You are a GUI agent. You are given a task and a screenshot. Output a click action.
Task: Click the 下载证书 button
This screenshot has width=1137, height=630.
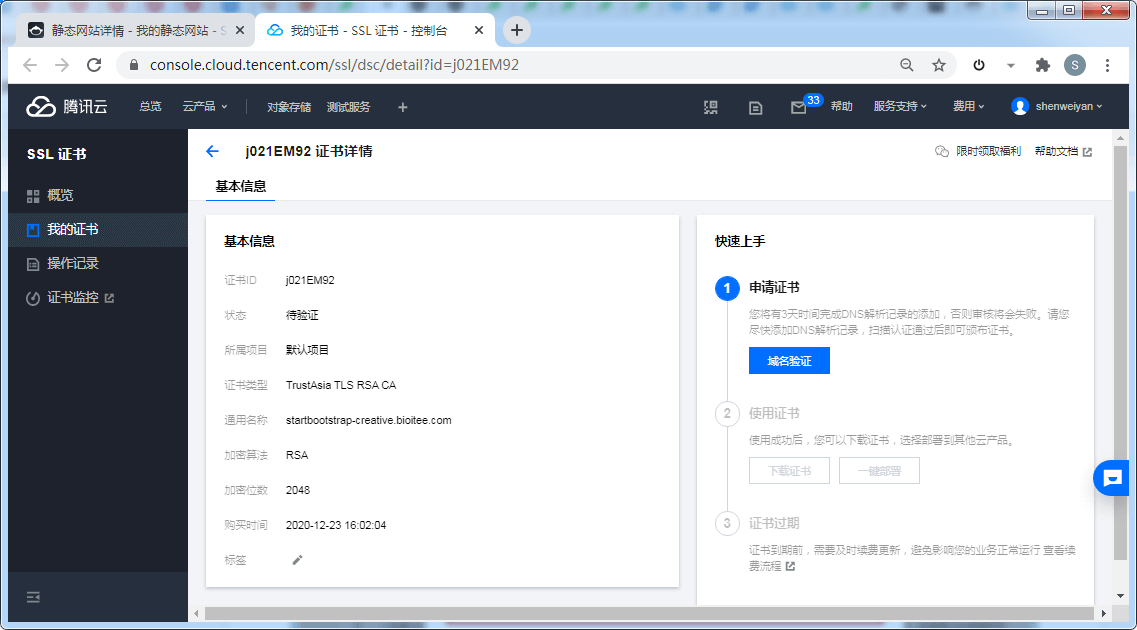(789, 471)
